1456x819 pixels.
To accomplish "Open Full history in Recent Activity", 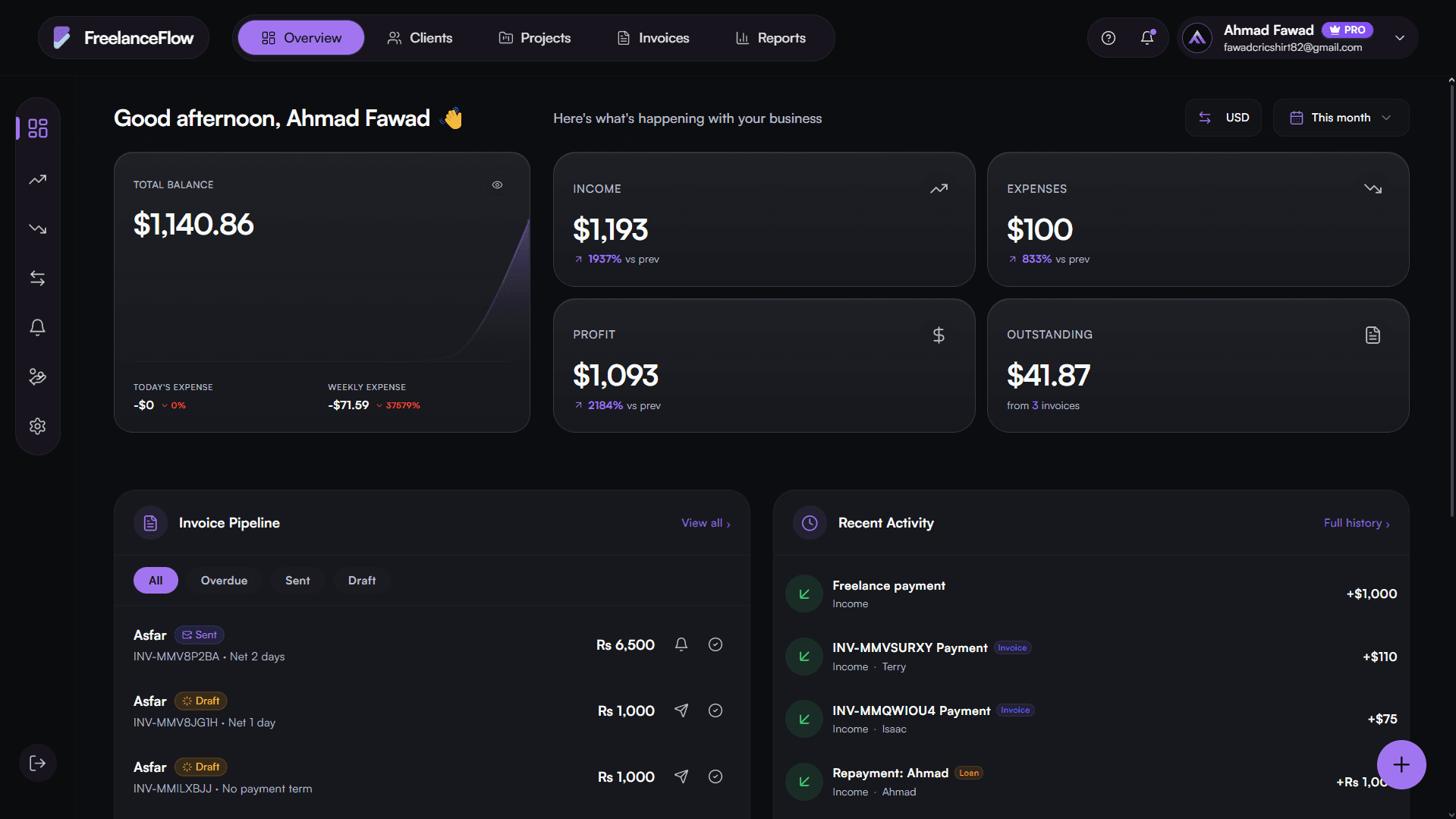I will pyautogui.click(x=1355, y=522).
